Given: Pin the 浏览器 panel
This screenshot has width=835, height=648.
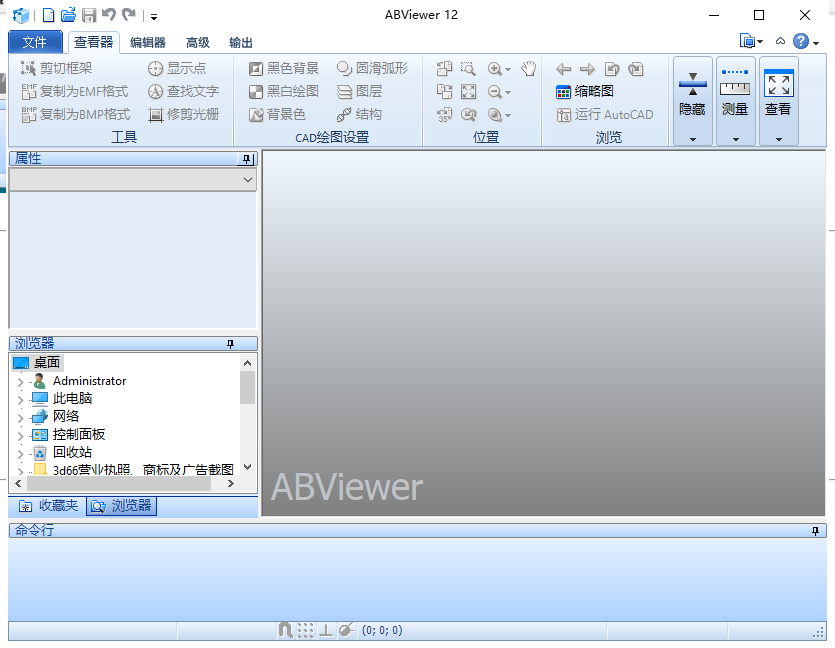Looking at the screenshot, I should pos(231,344).
